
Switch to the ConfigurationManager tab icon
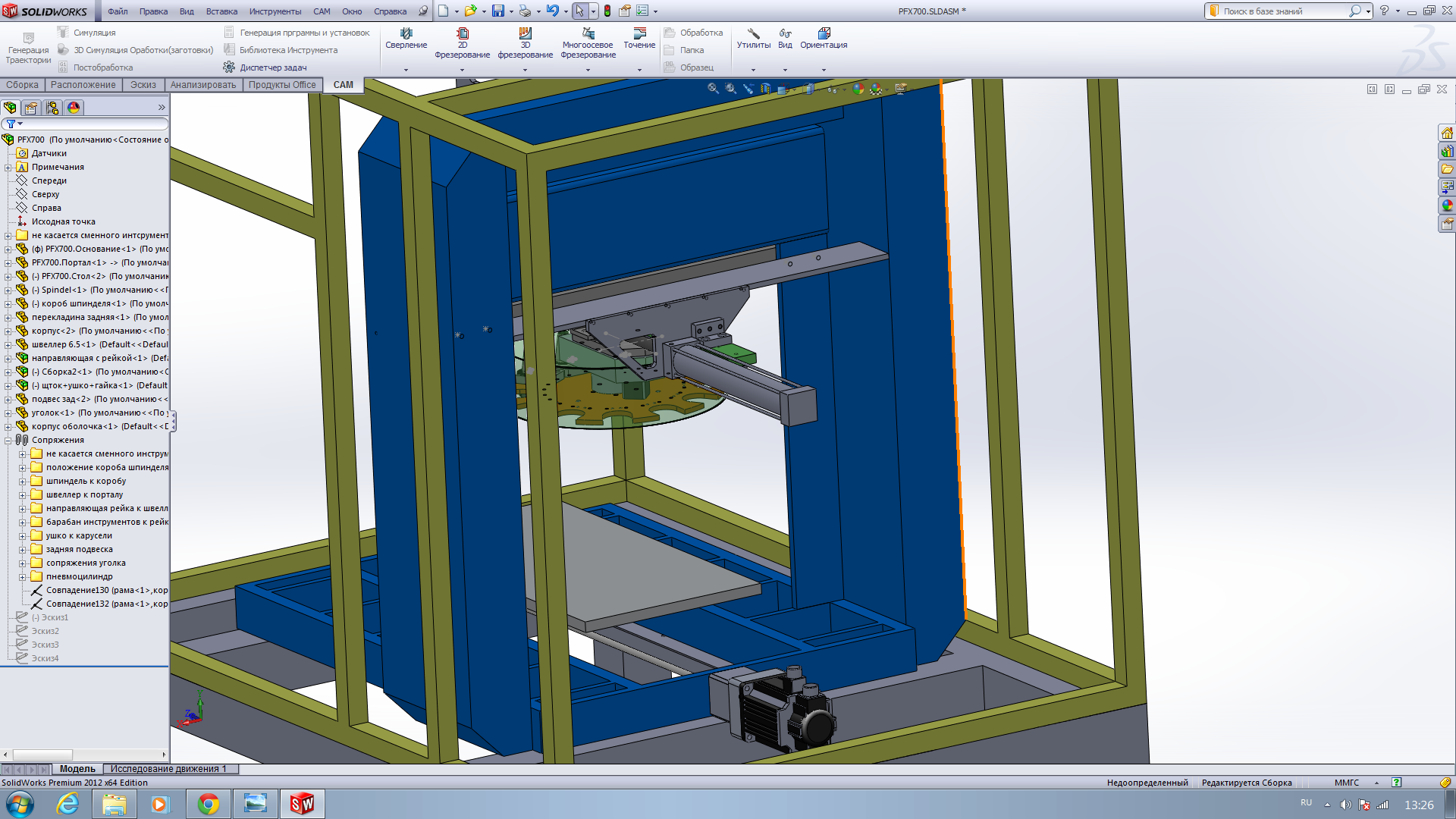pyautogui.click(x=52, y=108)
